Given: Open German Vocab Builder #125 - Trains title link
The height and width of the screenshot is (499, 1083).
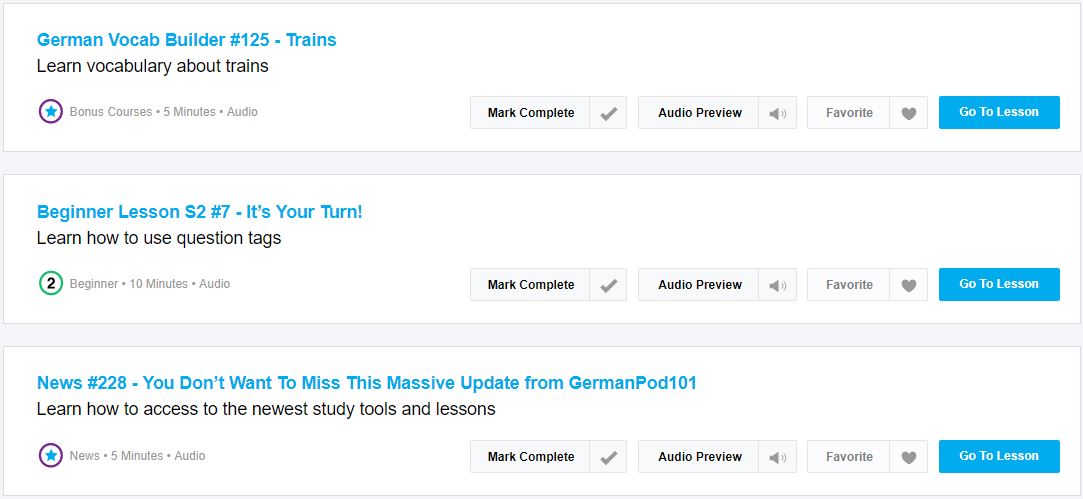Looking at the screenshot, I should (x=186, y=40).
